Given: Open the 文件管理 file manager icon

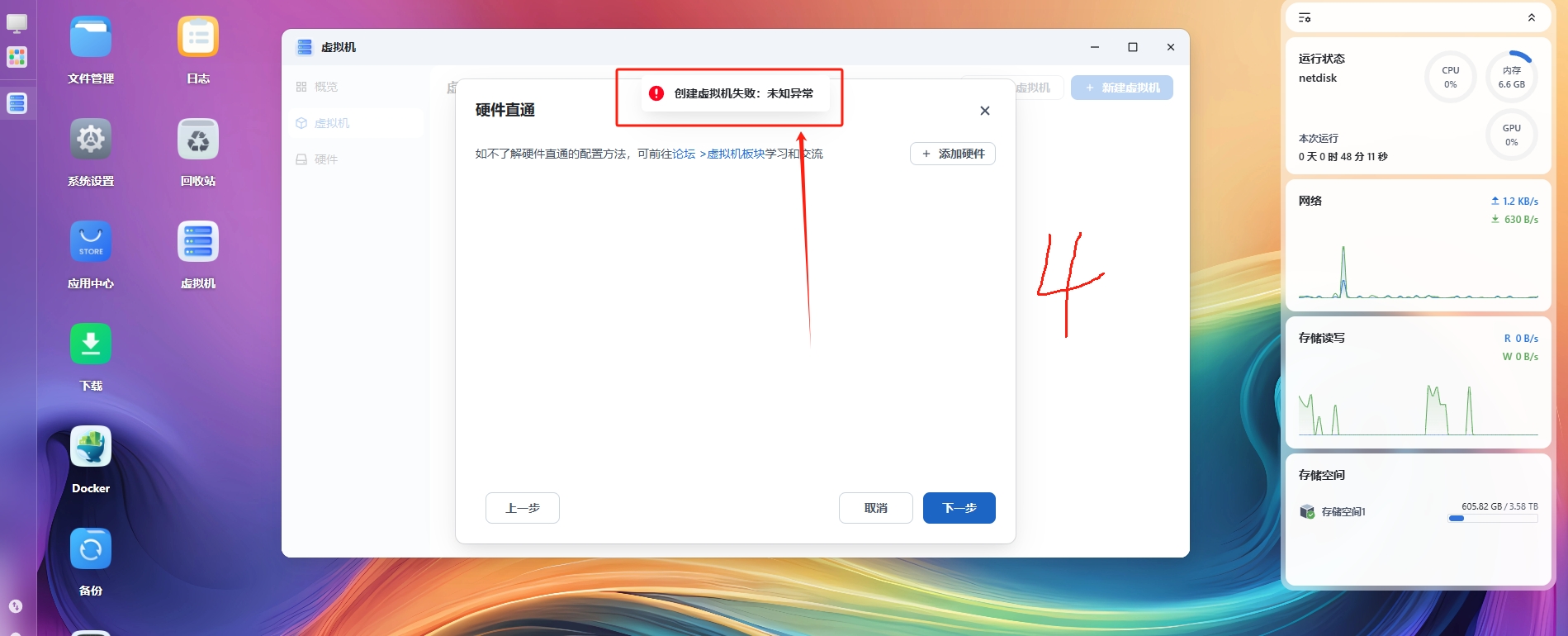Looking at the screenshot, I should (91, 38).
